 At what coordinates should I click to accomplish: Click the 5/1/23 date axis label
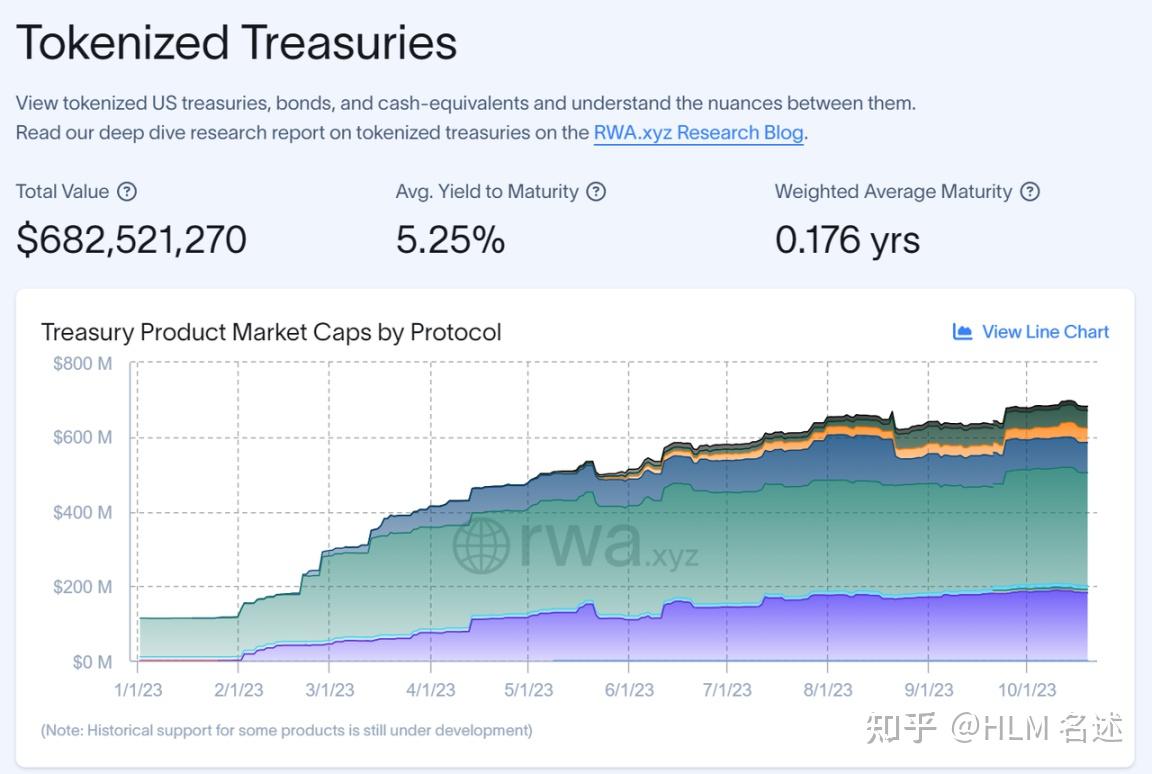coord(529,690)
